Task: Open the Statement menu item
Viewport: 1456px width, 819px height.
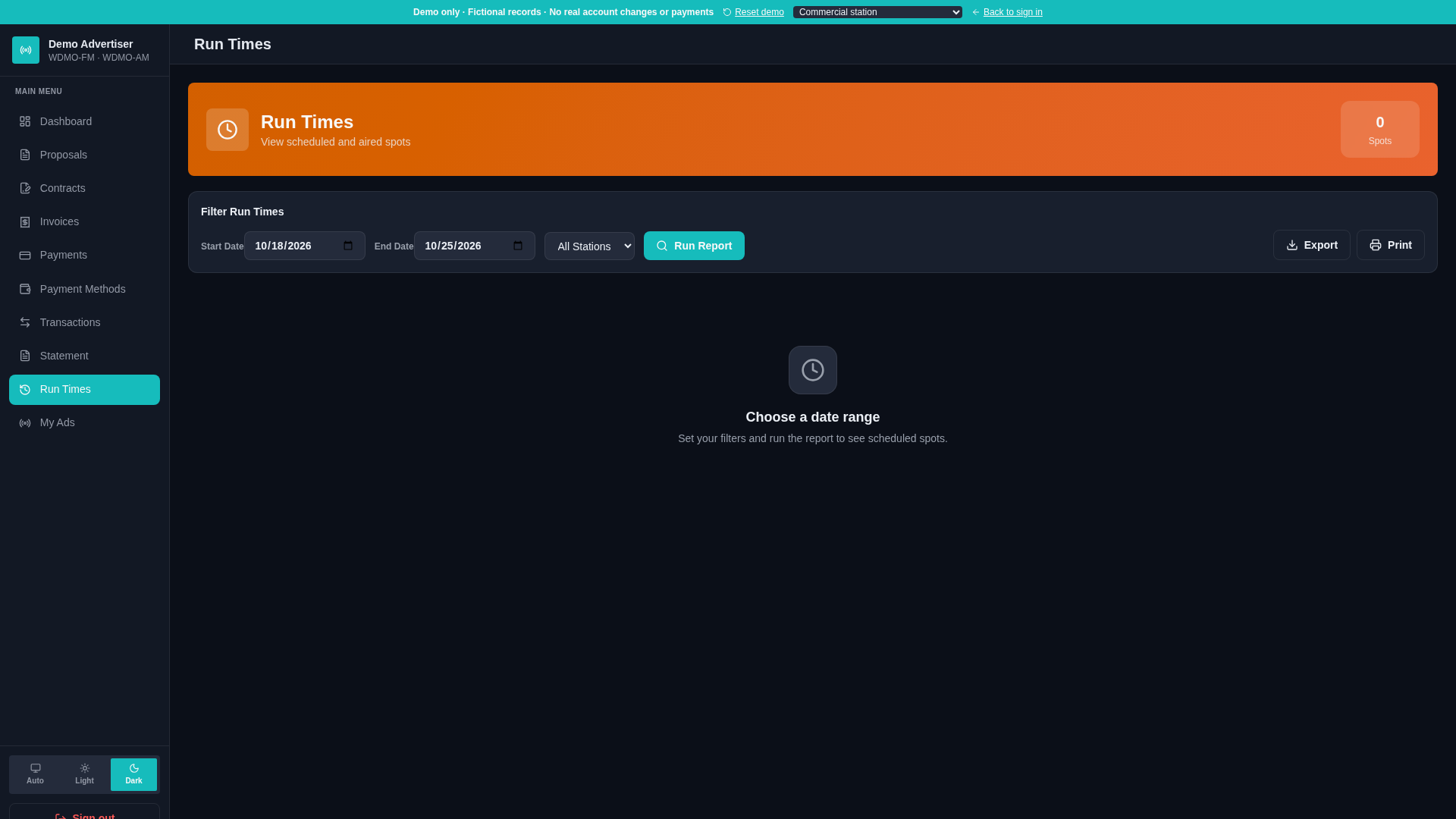Action: tap(84, 356)
